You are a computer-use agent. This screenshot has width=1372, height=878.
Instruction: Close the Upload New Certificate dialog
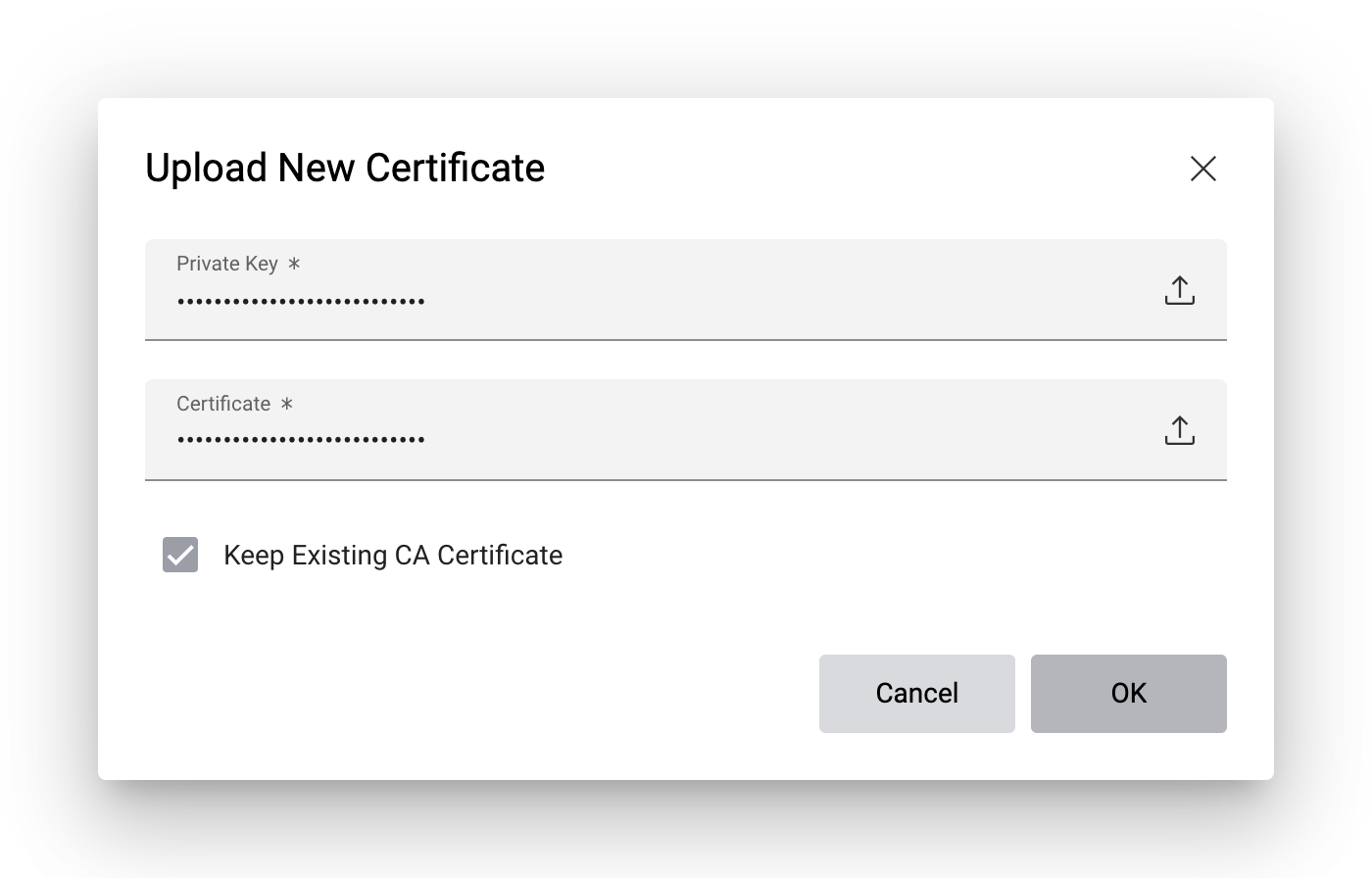(1203, 169)
